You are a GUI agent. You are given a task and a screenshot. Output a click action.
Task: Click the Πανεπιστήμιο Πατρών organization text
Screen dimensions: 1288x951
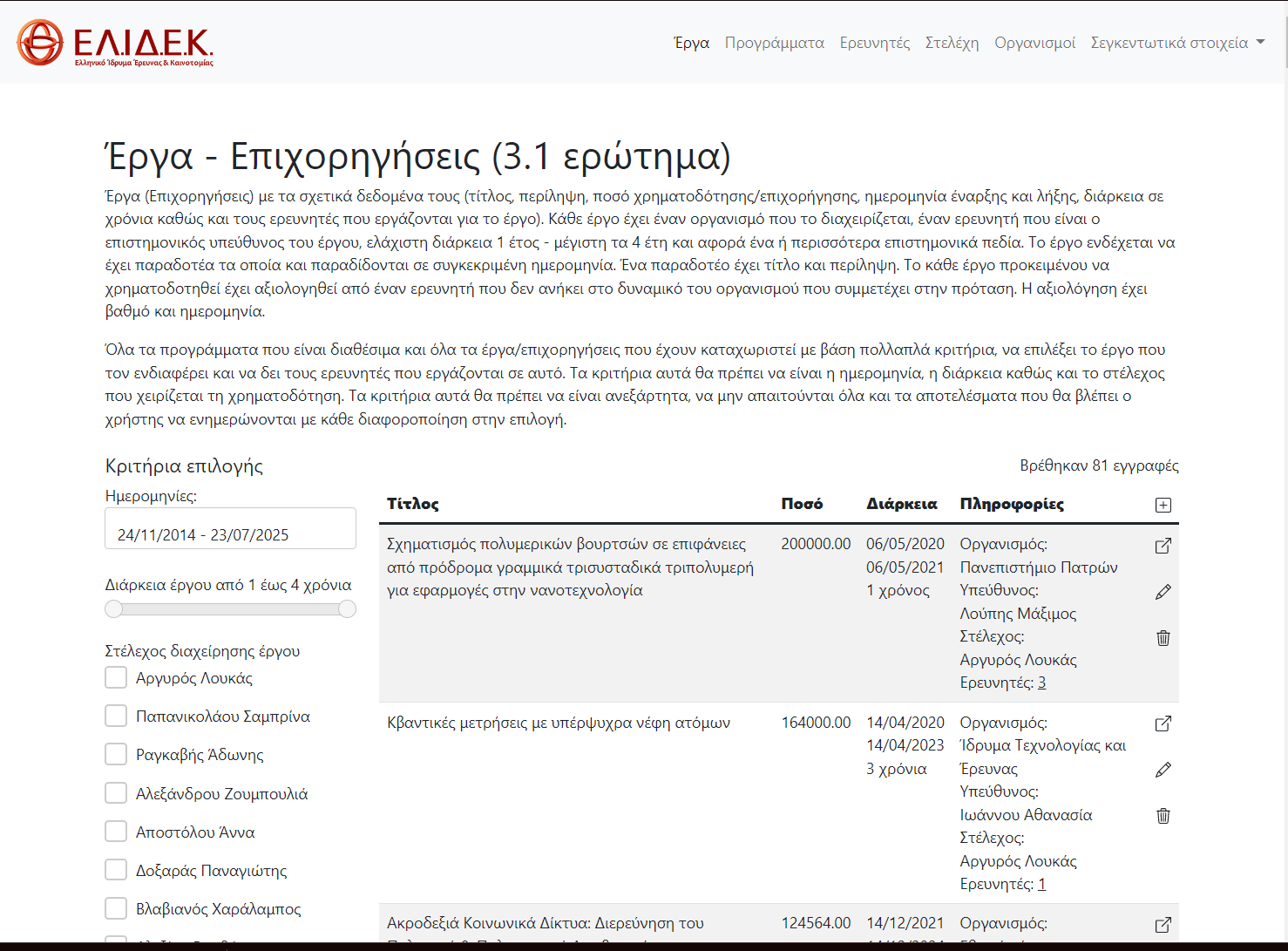[1039, 567]
